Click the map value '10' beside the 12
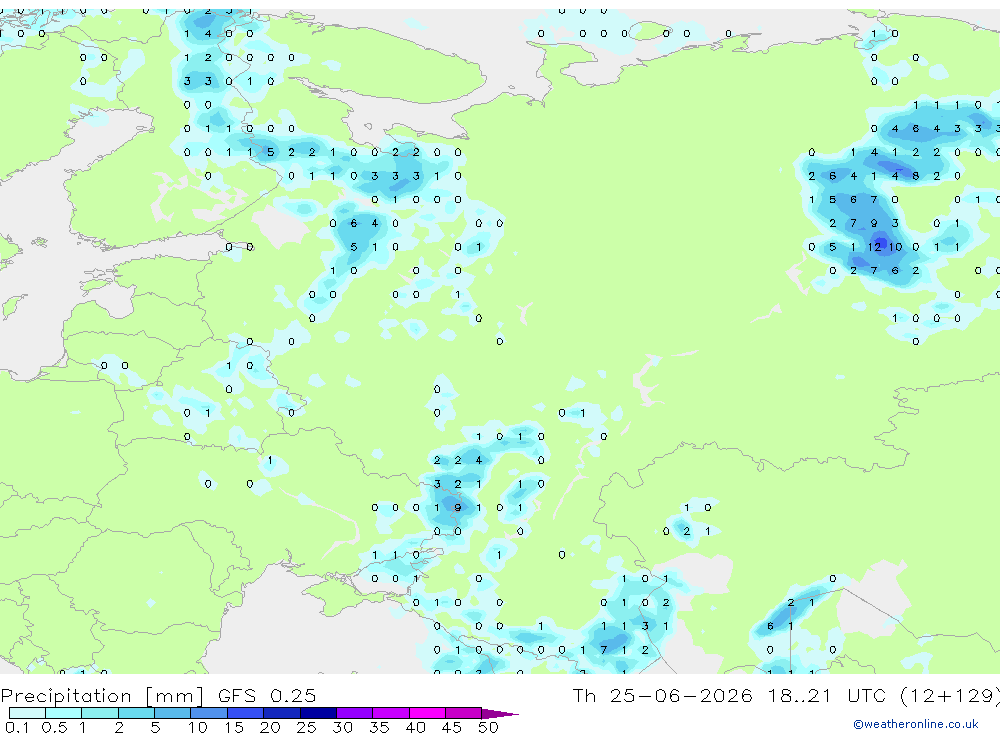This screenshot has height=733, width=1000. 895,247
